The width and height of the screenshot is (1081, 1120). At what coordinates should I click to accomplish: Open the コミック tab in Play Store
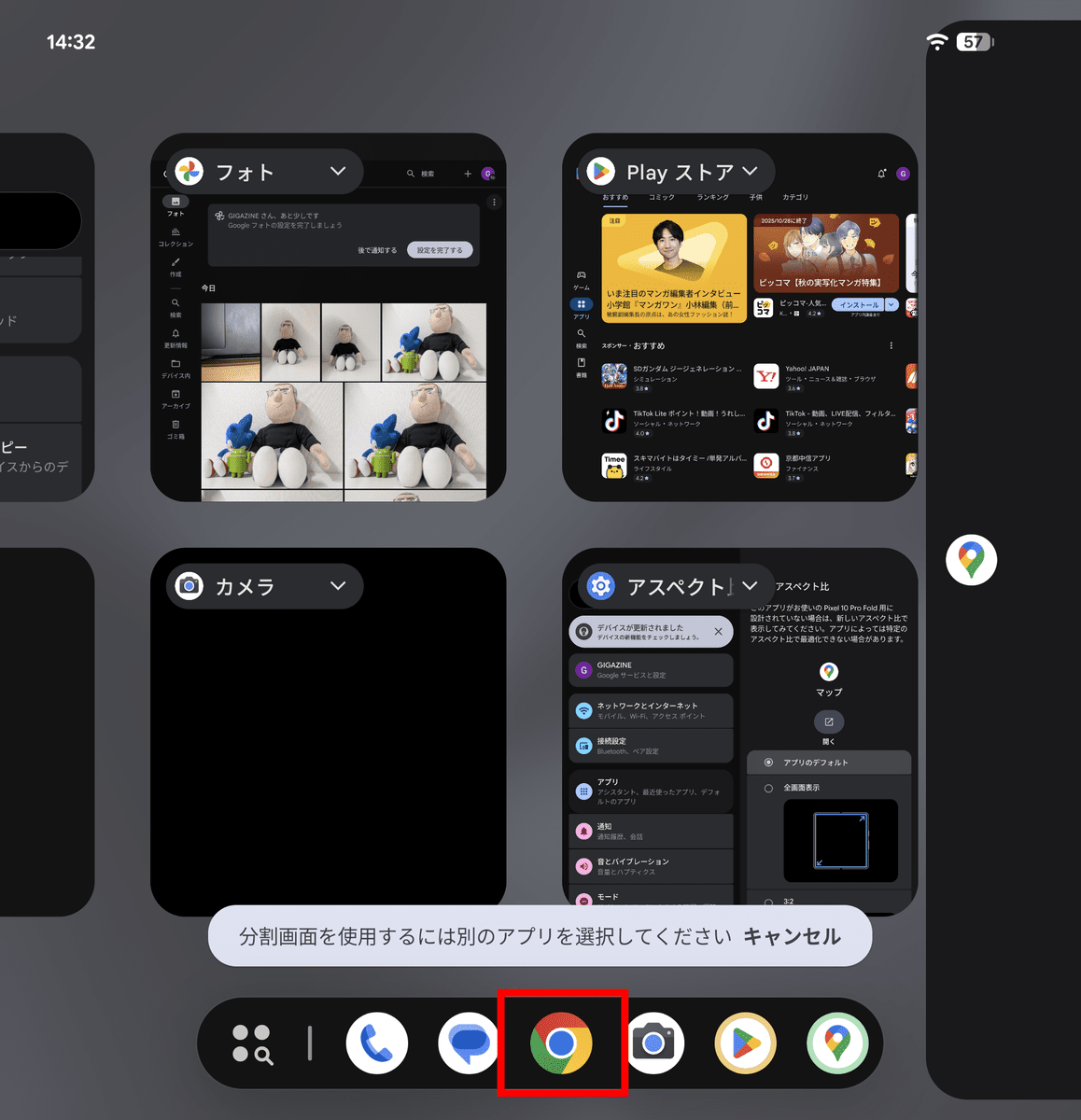click(662, 197)
